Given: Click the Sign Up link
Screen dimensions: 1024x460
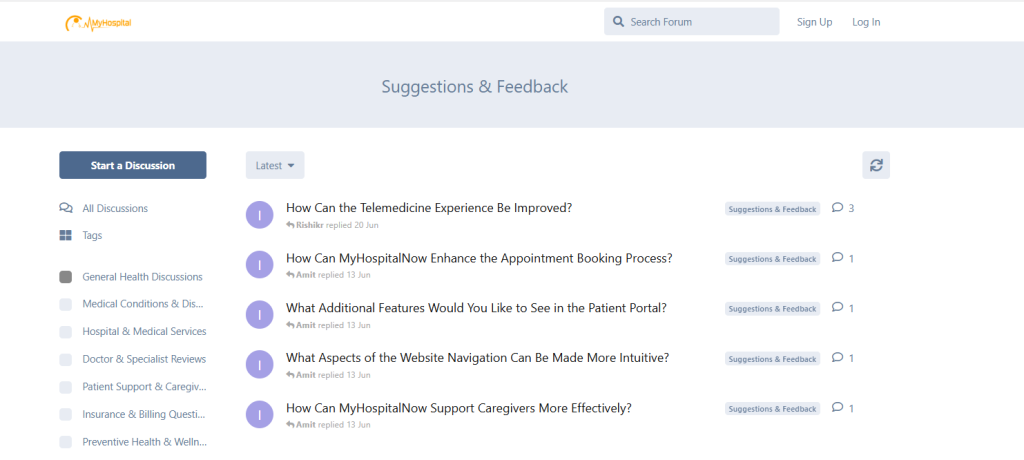Looking at the screenshot, I should (814, 22).
